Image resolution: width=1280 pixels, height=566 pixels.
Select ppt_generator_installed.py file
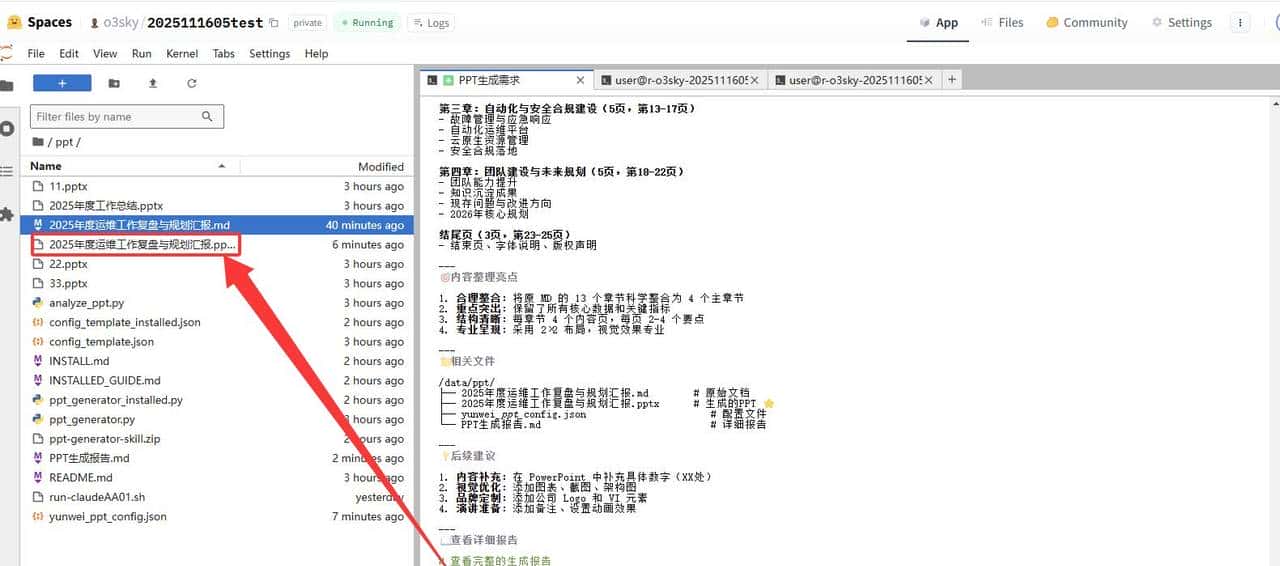[x=216, y=400]
